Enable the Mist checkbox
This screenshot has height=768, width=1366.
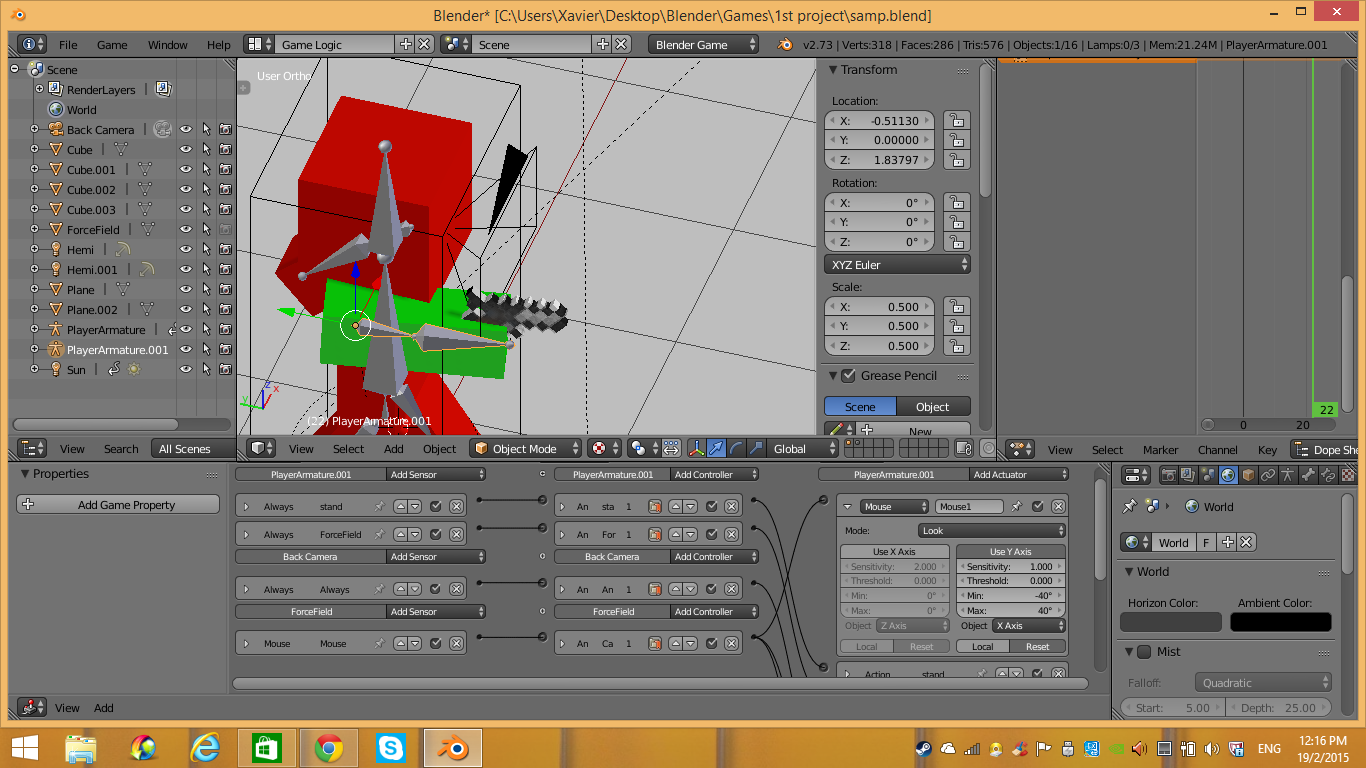(x=1144, y=652)
